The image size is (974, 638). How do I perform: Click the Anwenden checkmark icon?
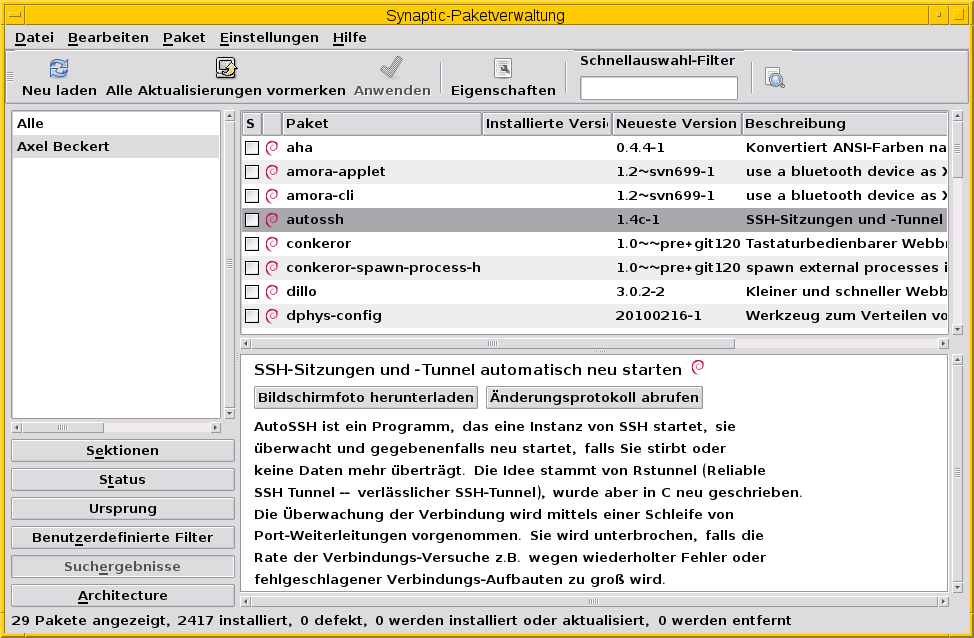(x=391, y=68)
